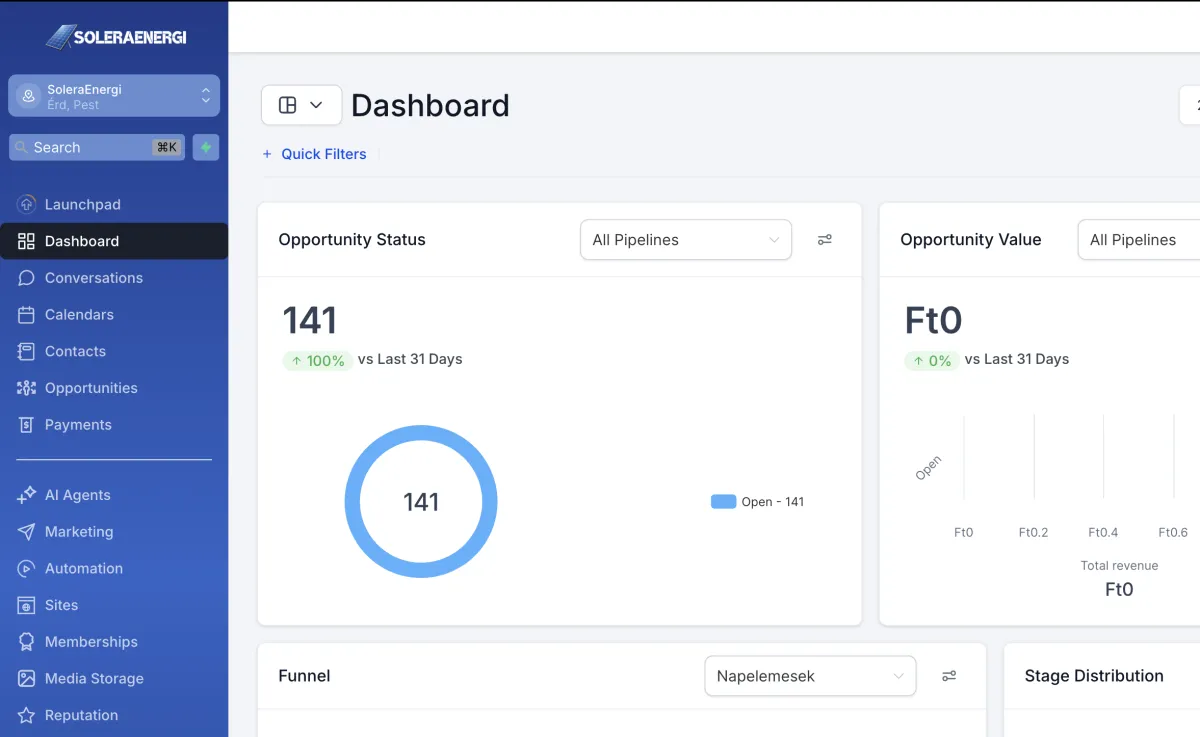Viewport: 1200px width, 737px height.
Task: Click the blue Open legend swatch
Action: (723, 502)
